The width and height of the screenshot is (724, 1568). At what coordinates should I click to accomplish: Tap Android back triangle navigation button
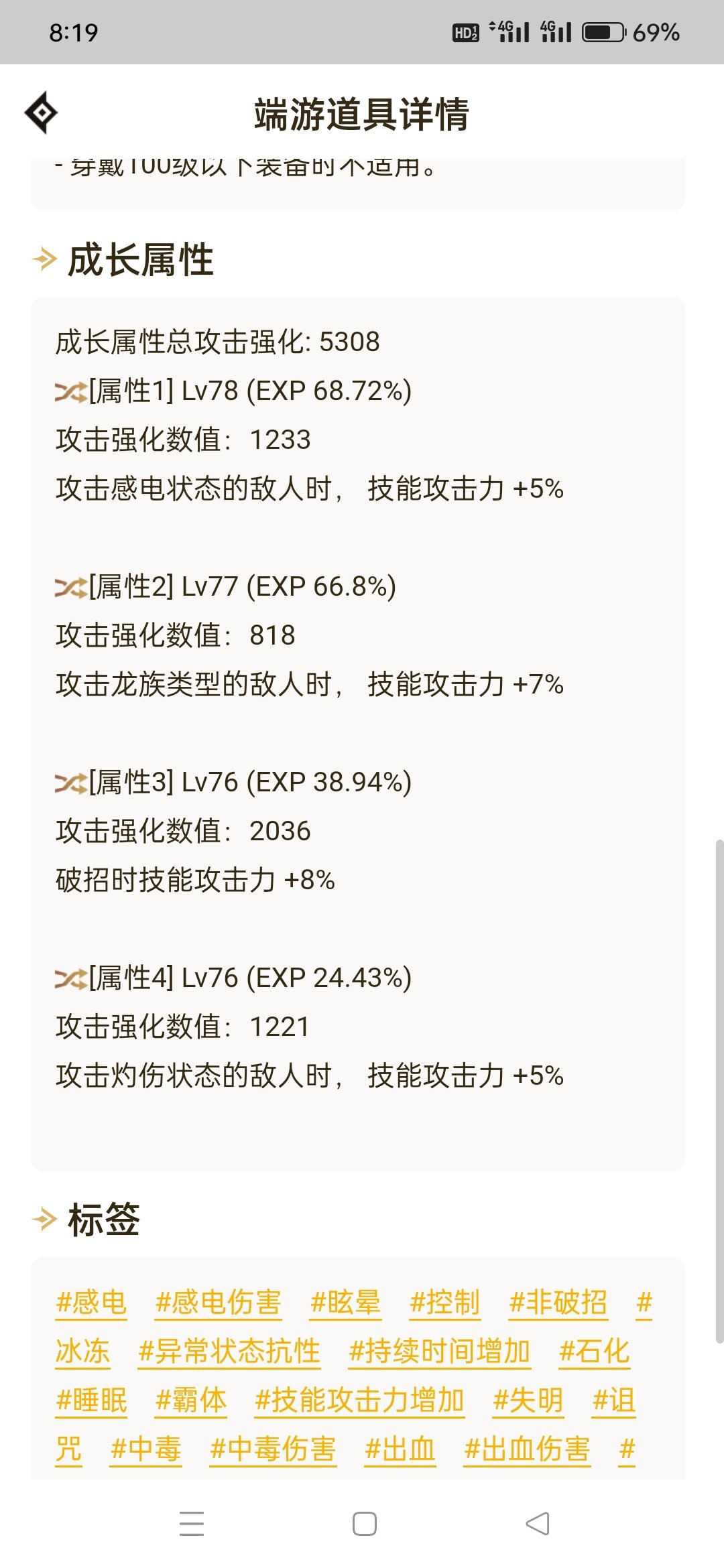coord(538,1524)
